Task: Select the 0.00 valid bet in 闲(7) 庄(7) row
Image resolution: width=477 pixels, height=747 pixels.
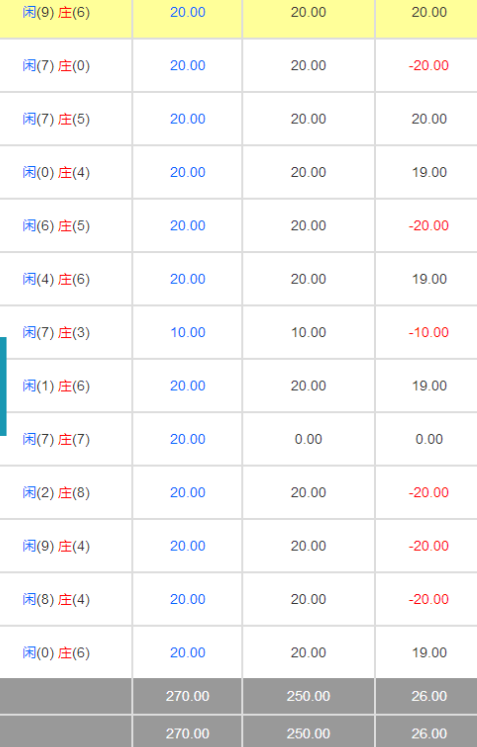Action: 308,439
